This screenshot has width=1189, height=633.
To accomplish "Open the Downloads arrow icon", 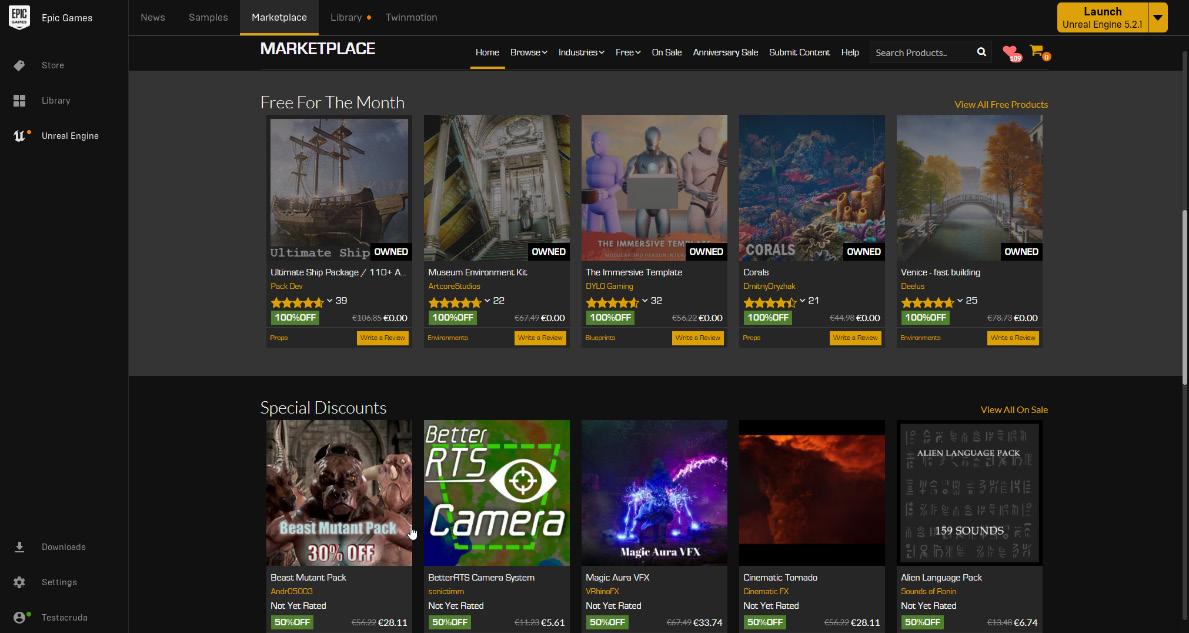I will 19,547.
